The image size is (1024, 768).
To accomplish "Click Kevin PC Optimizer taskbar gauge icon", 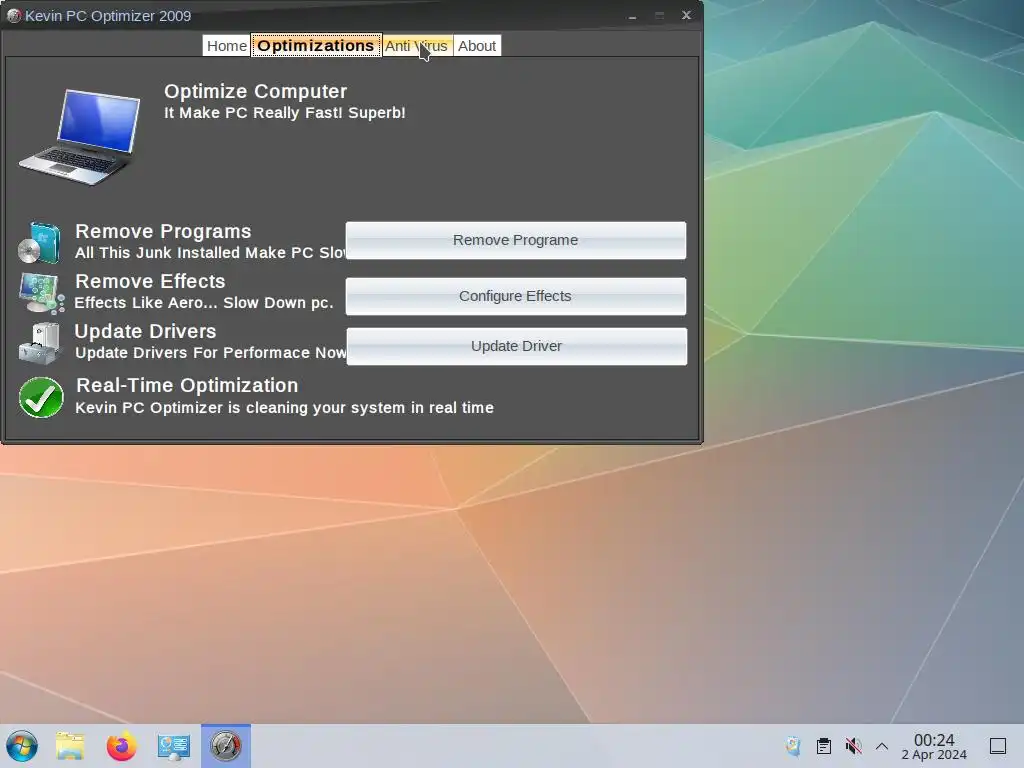I will (x=226, y=746).
